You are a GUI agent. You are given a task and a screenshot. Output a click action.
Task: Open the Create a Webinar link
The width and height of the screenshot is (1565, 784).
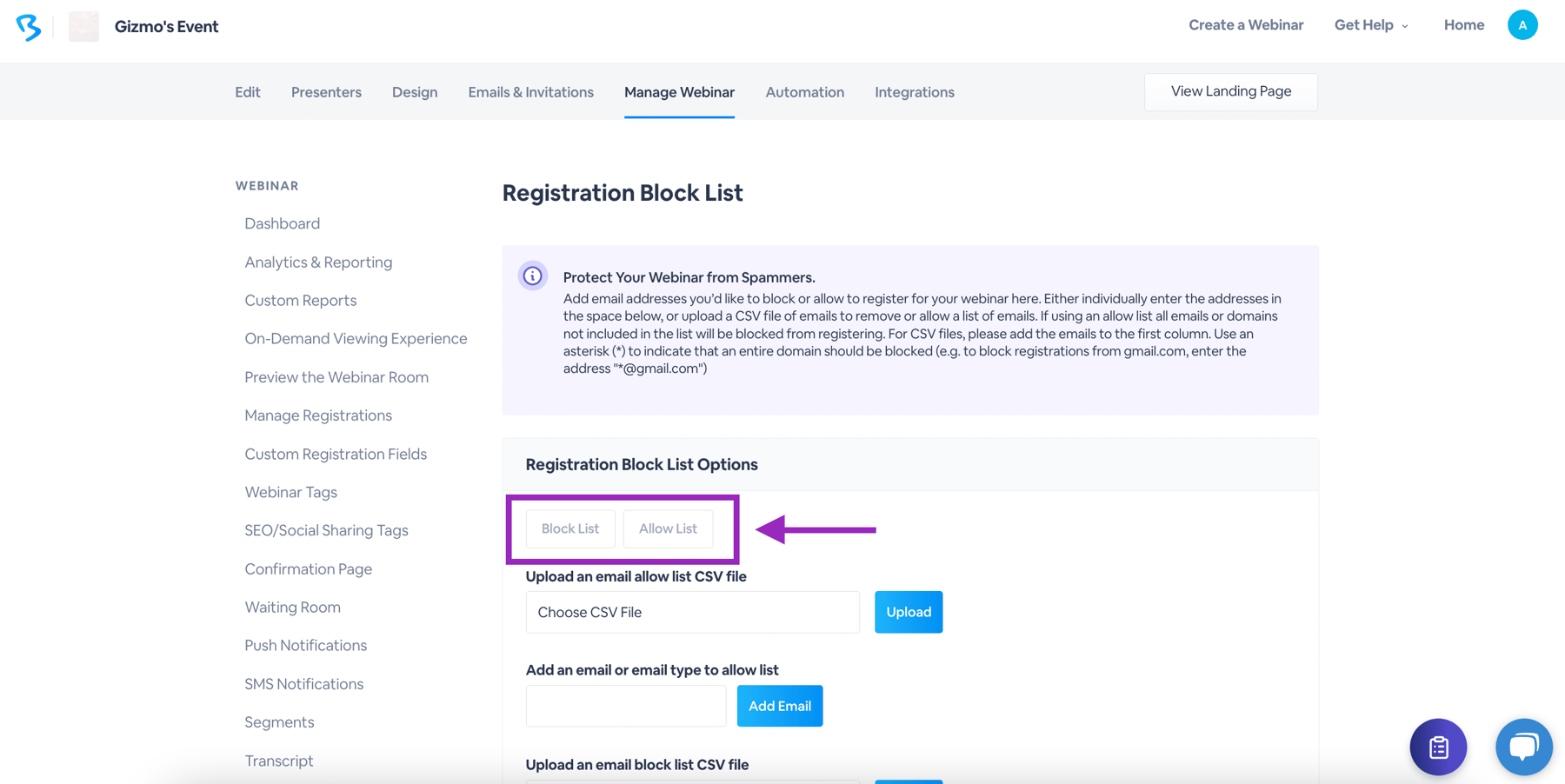[x=1246, y=24]
